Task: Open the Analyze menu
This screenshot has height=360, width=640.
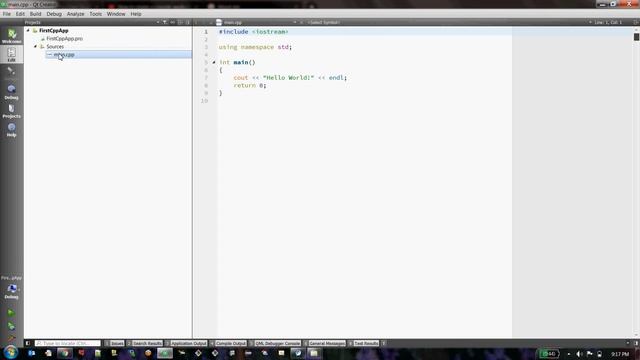Action: click(x=76, y=14)
